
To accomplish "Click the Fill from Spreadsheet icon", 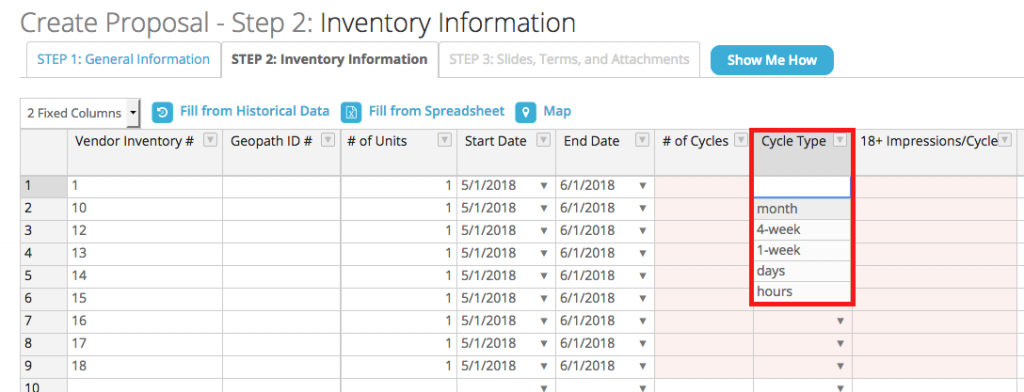I will (x=351, y=112).
